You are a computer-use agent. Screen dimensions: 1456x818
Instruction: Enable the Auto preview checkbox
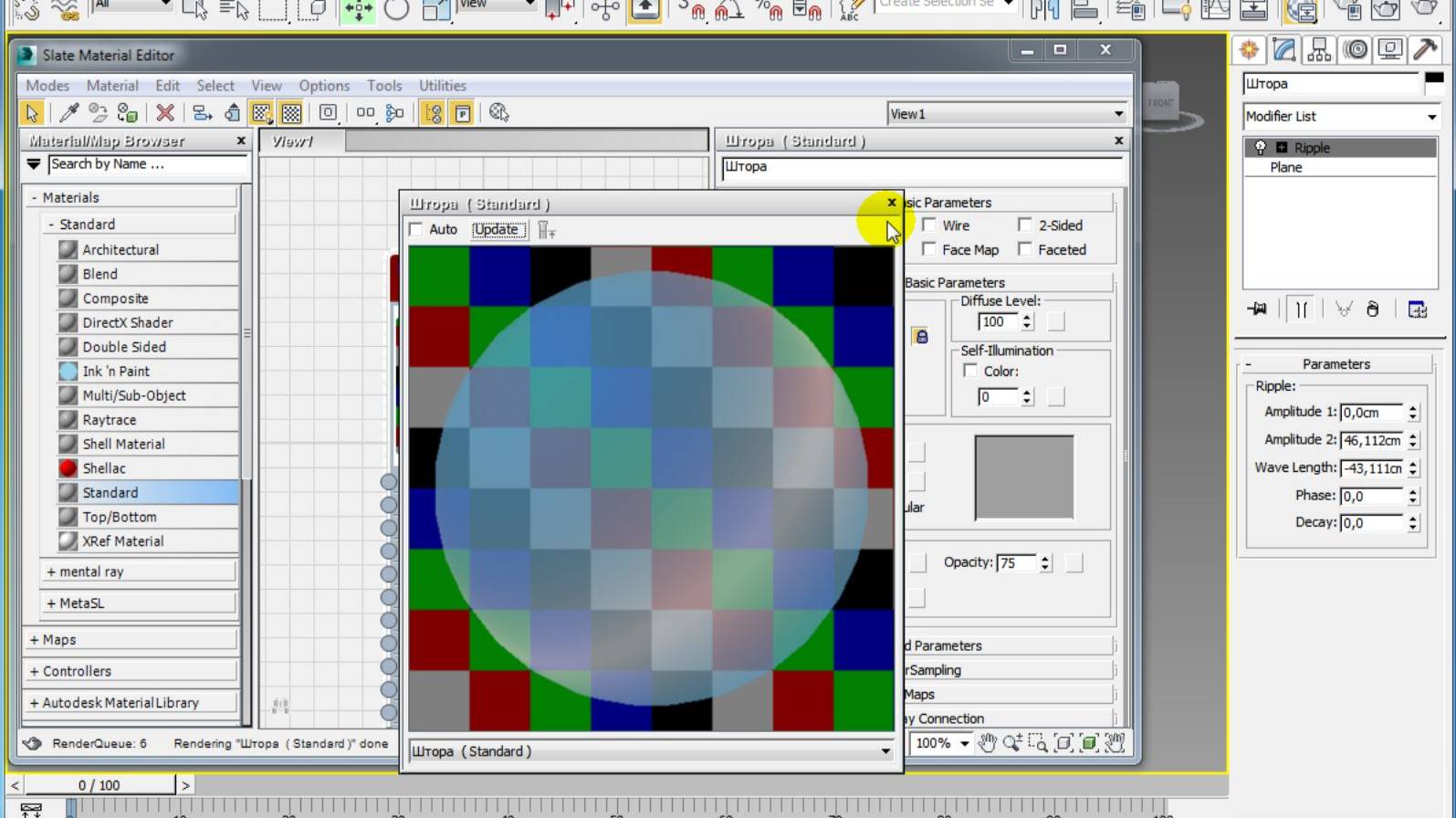(x=416, y=229)
